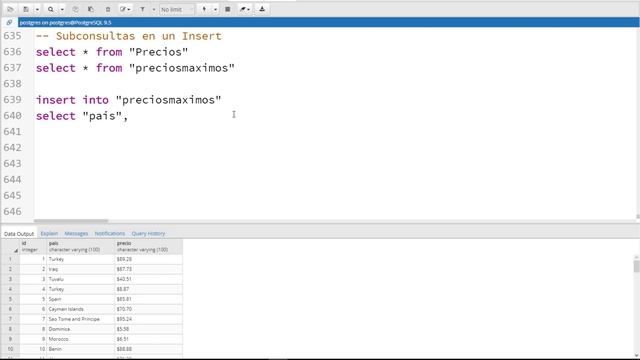Open the Messages tab
The width and height of the screenshot is (640, 360).
(x=76, y=233)
